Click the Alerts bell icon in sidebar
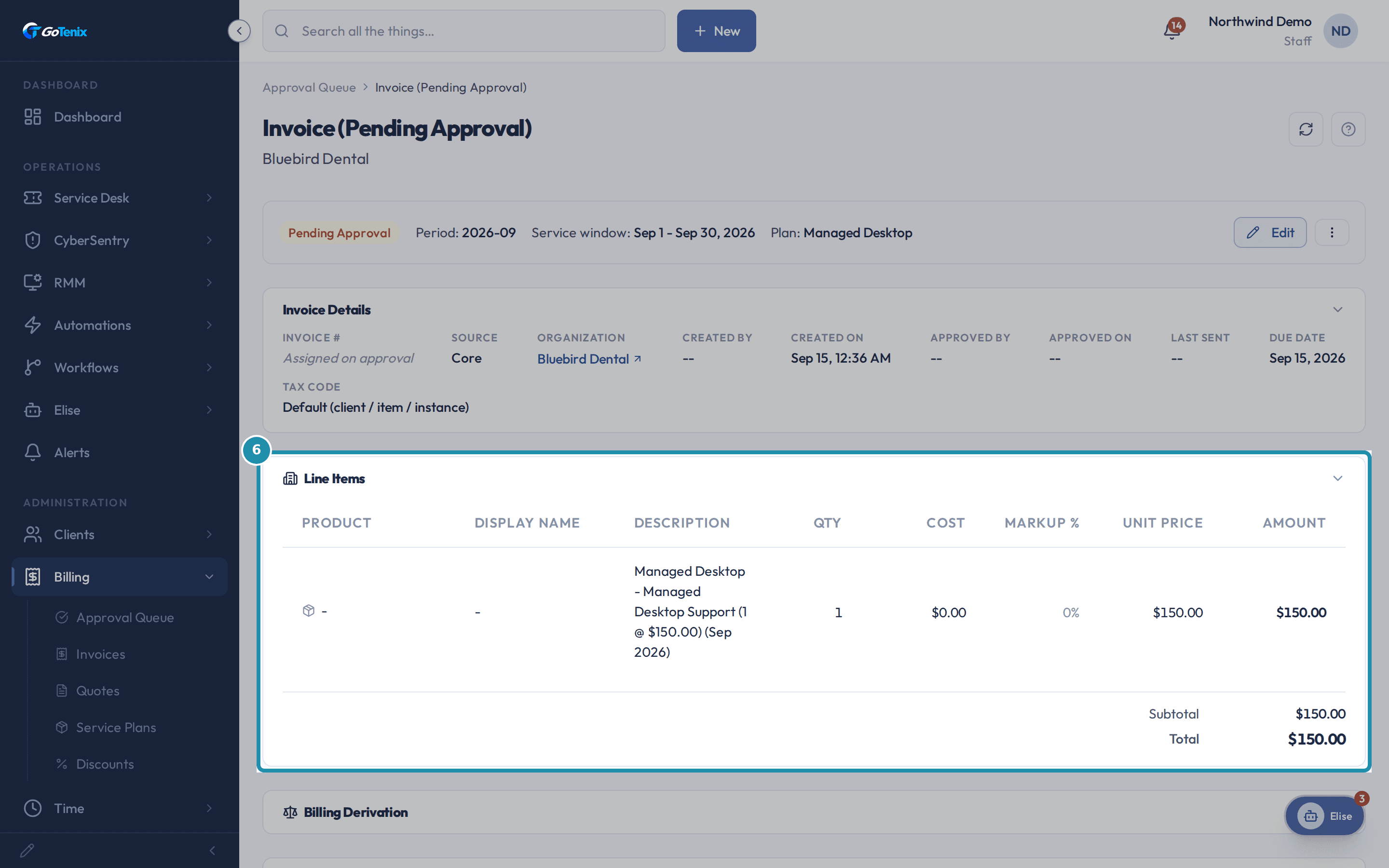This screenshot has width=1389, height=868. (33, 452)
